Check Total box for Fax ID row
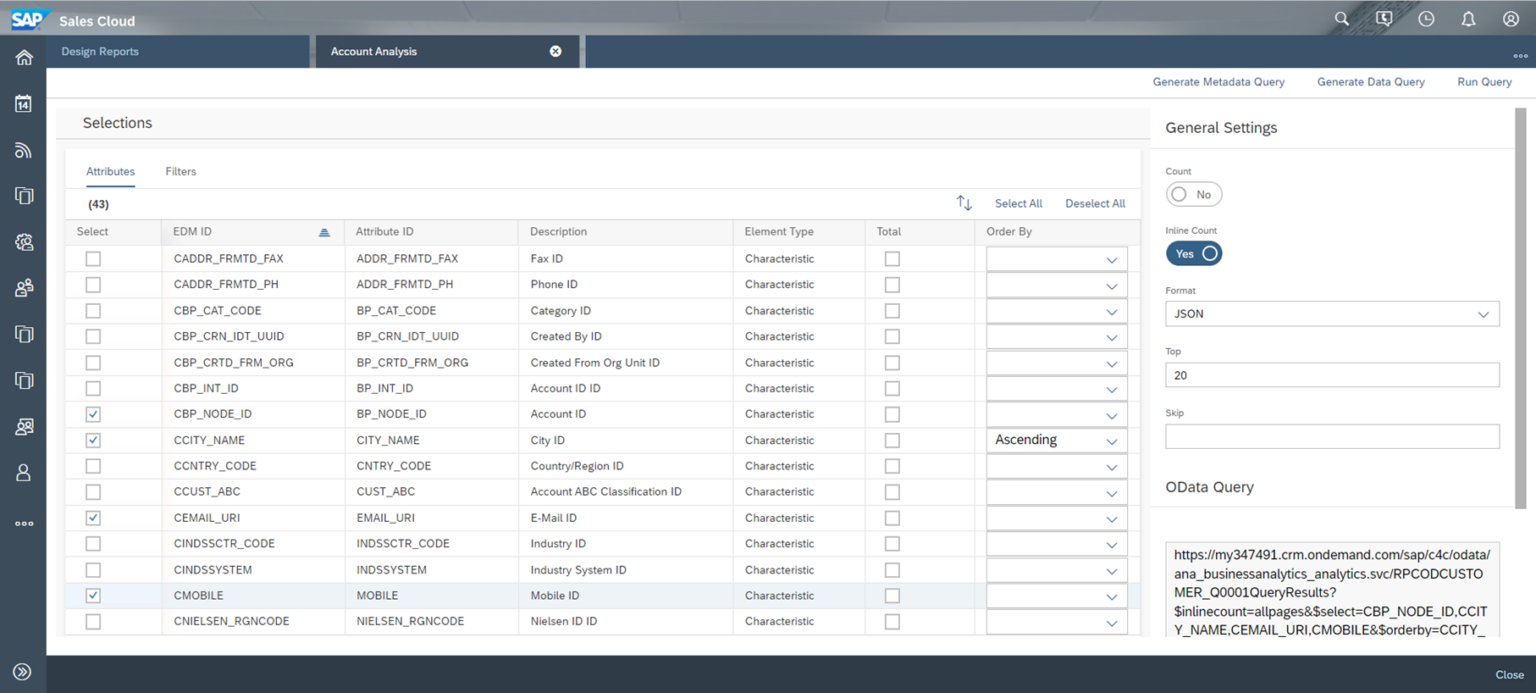1536x693 pixels. (x=892, y=258)
